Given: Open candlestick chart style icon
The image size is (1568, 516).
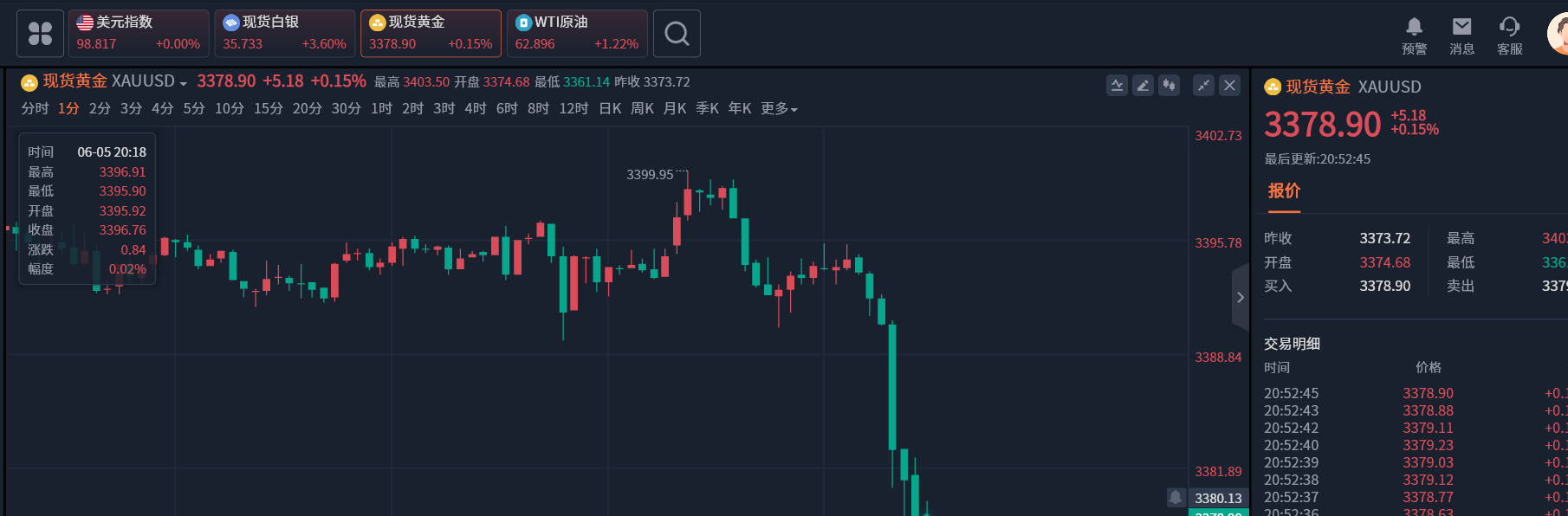Looking at the screenshot, I should pos(1170,85).
